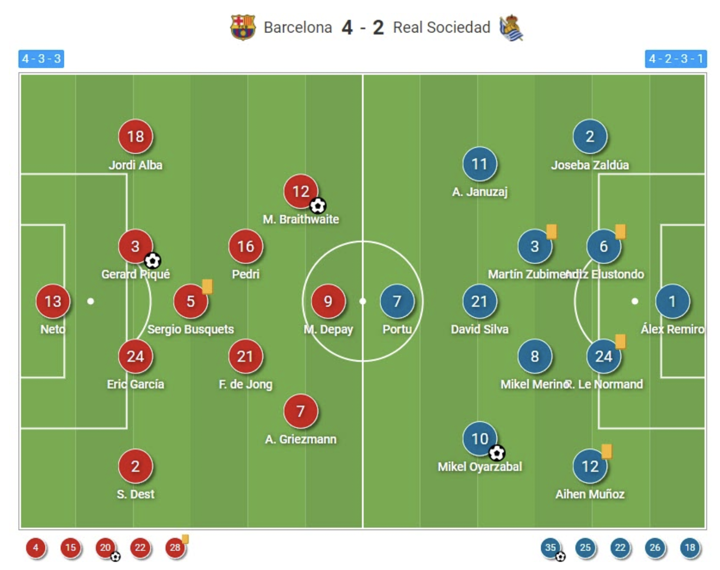Image resolution: width=720 pixels, height=570 pixels.
Task: Select Barcelona's 4-3-3 formation badge
Action: coord(41,59)
